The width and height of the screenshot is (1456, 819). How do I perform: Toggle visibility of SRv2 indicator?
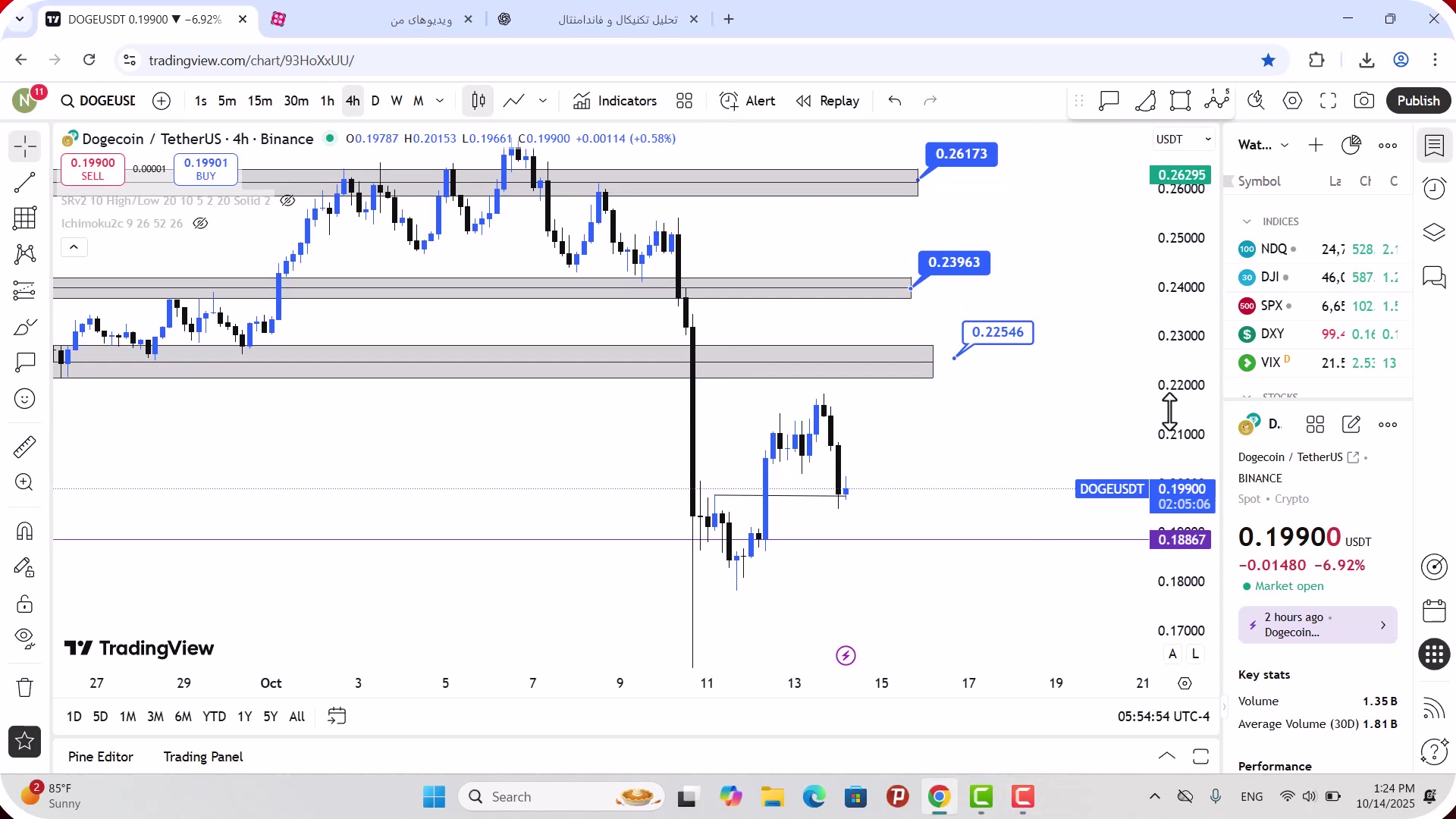click(x=287, y=201)
